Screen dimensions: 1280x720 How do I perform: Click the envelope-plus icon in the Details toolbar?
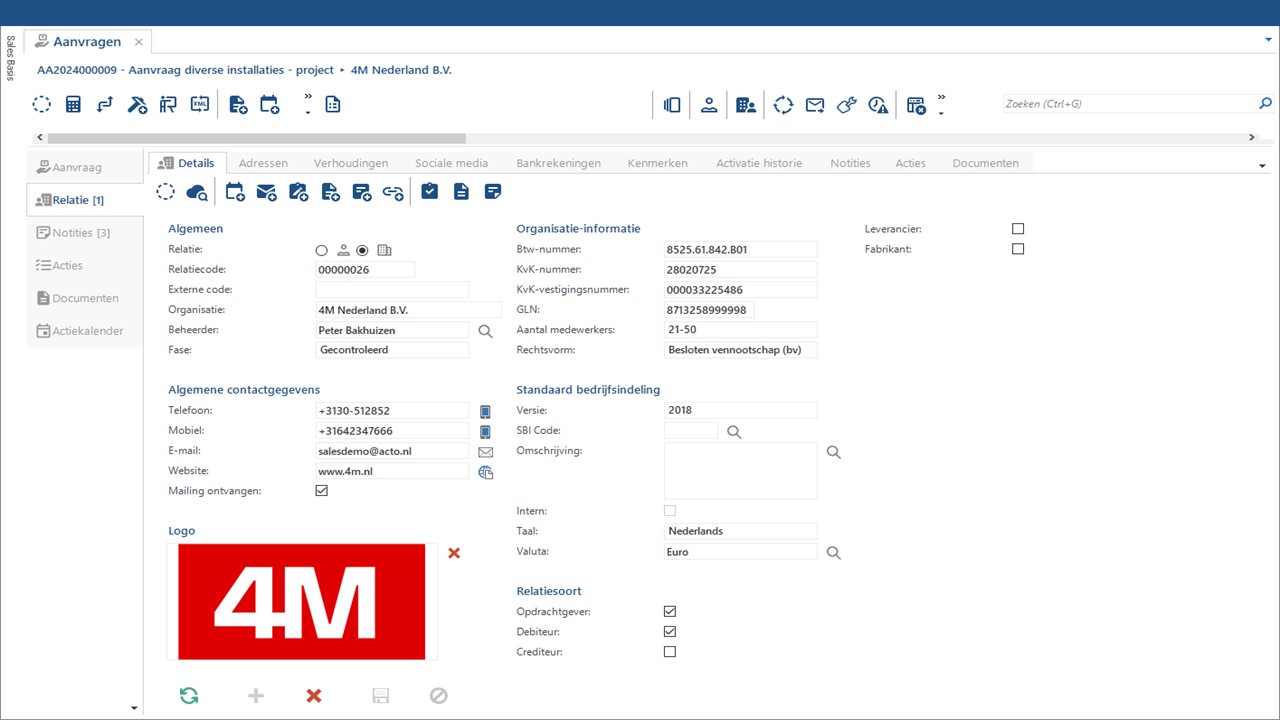coord(267,192)
